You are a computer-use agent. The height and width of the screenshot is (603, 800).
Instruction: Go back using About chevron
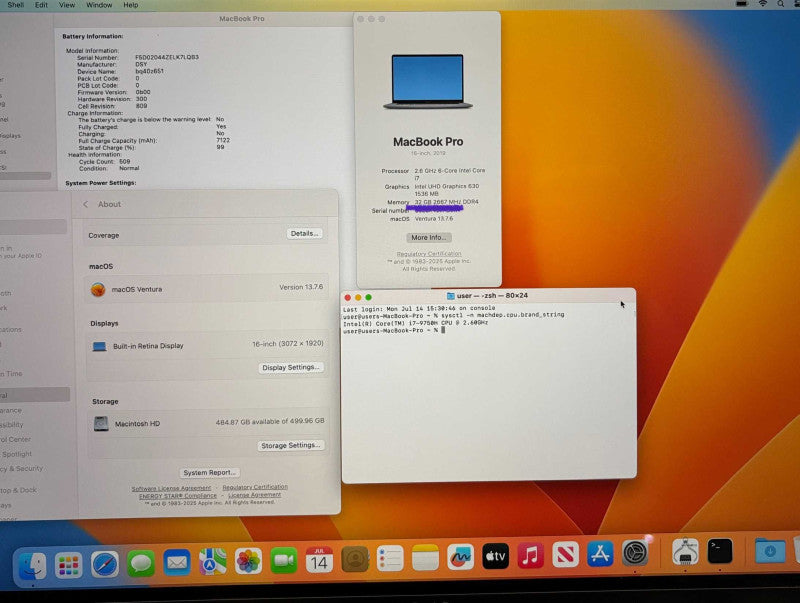(x=86, y=204)
